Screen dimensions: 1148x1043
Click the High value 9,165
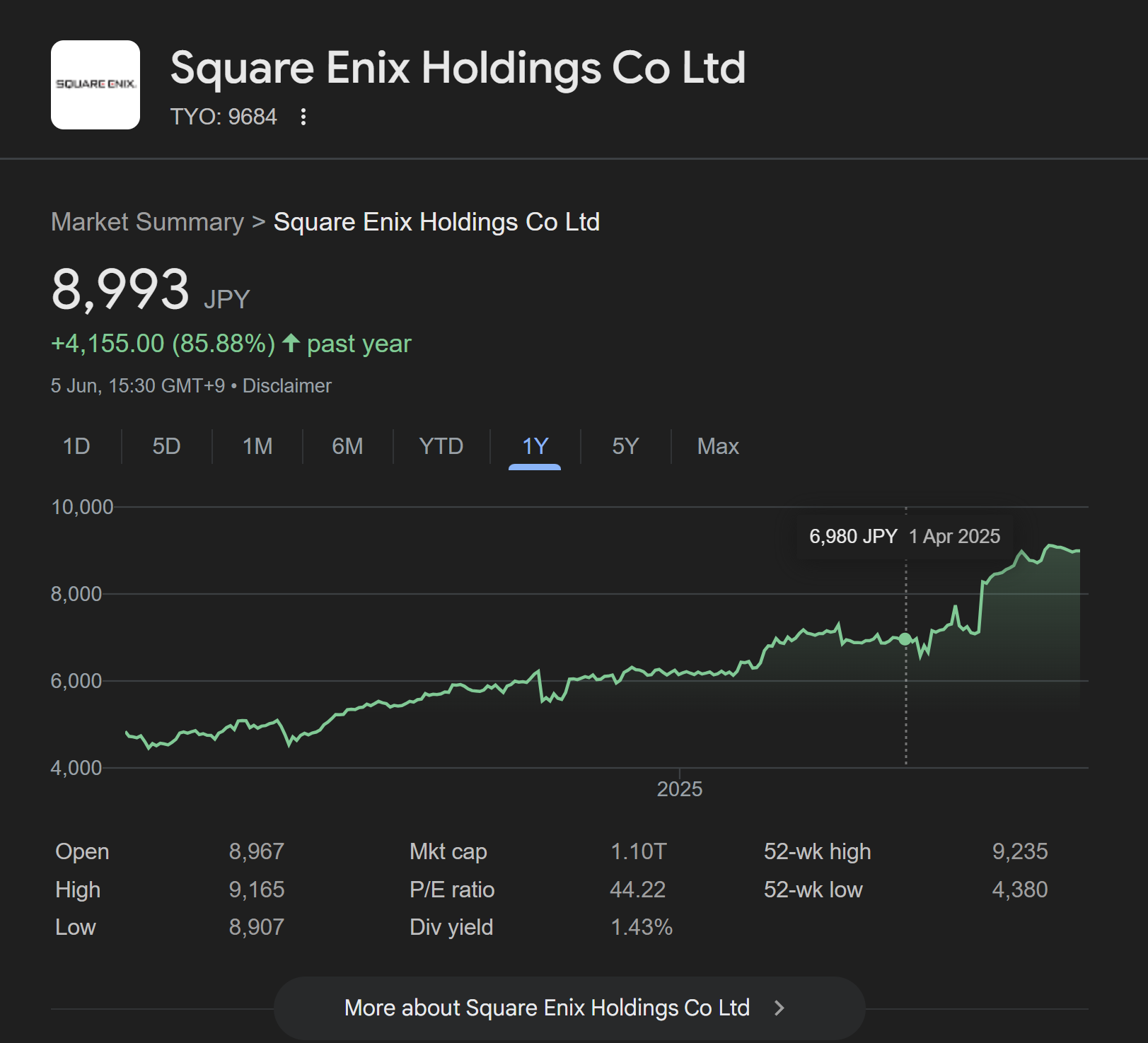tap(256, 890)
